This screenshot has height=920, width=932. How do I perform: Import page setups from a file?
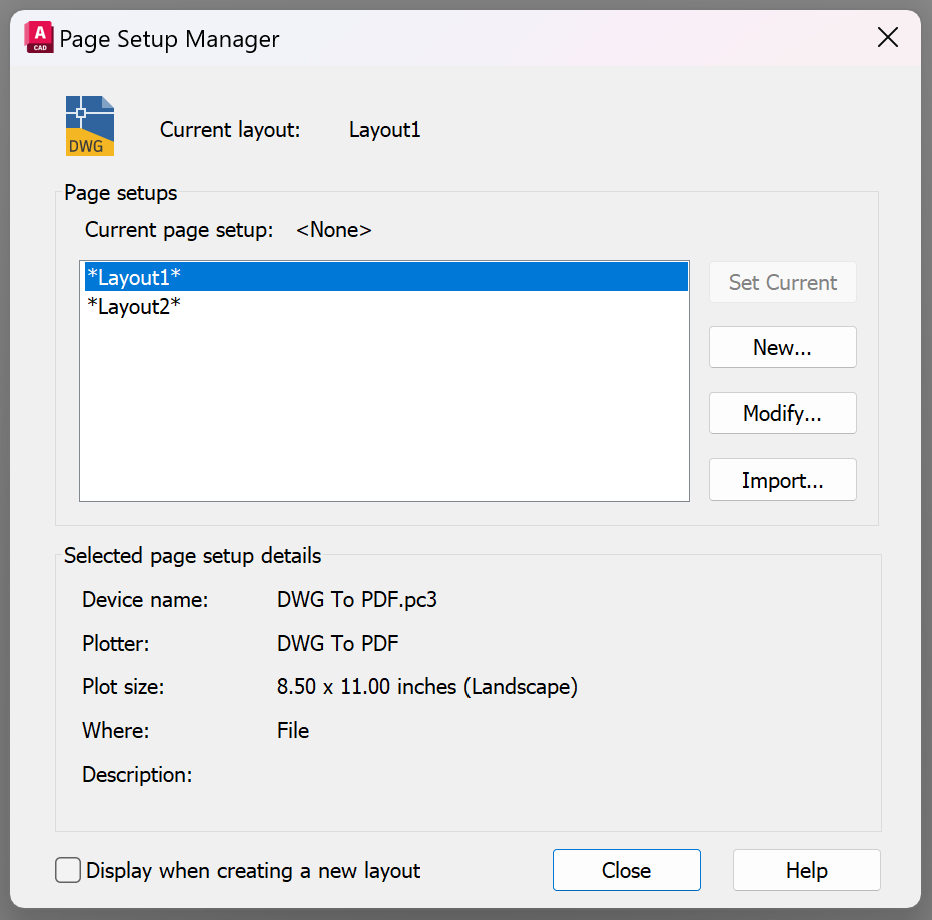click(782, 480)
